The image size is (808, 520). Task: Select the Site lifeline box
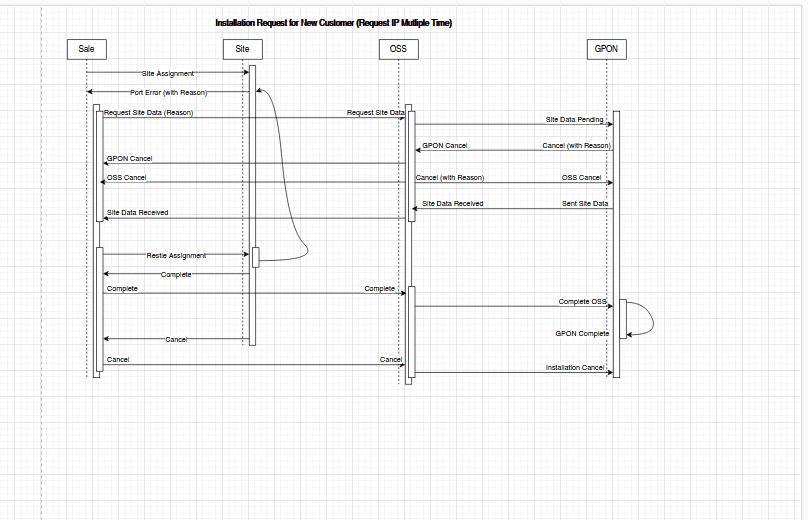point(243,49)
